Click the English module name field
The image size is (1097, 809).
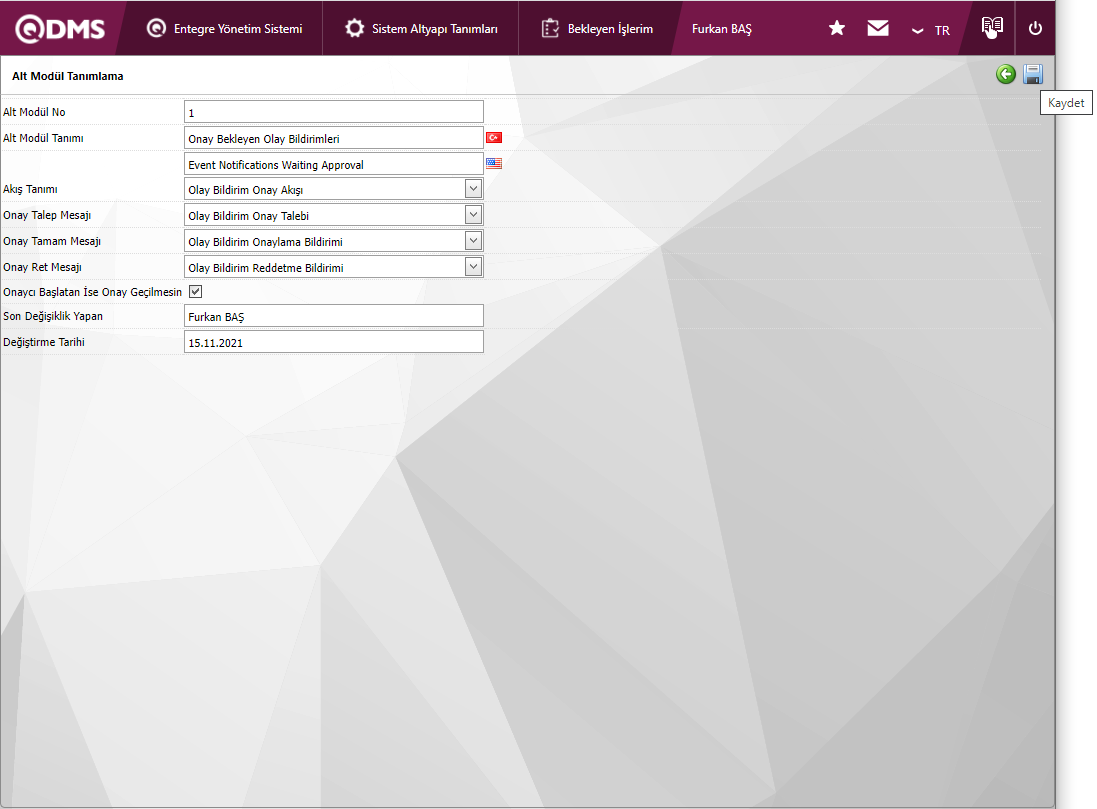click(x=334, y=164)
